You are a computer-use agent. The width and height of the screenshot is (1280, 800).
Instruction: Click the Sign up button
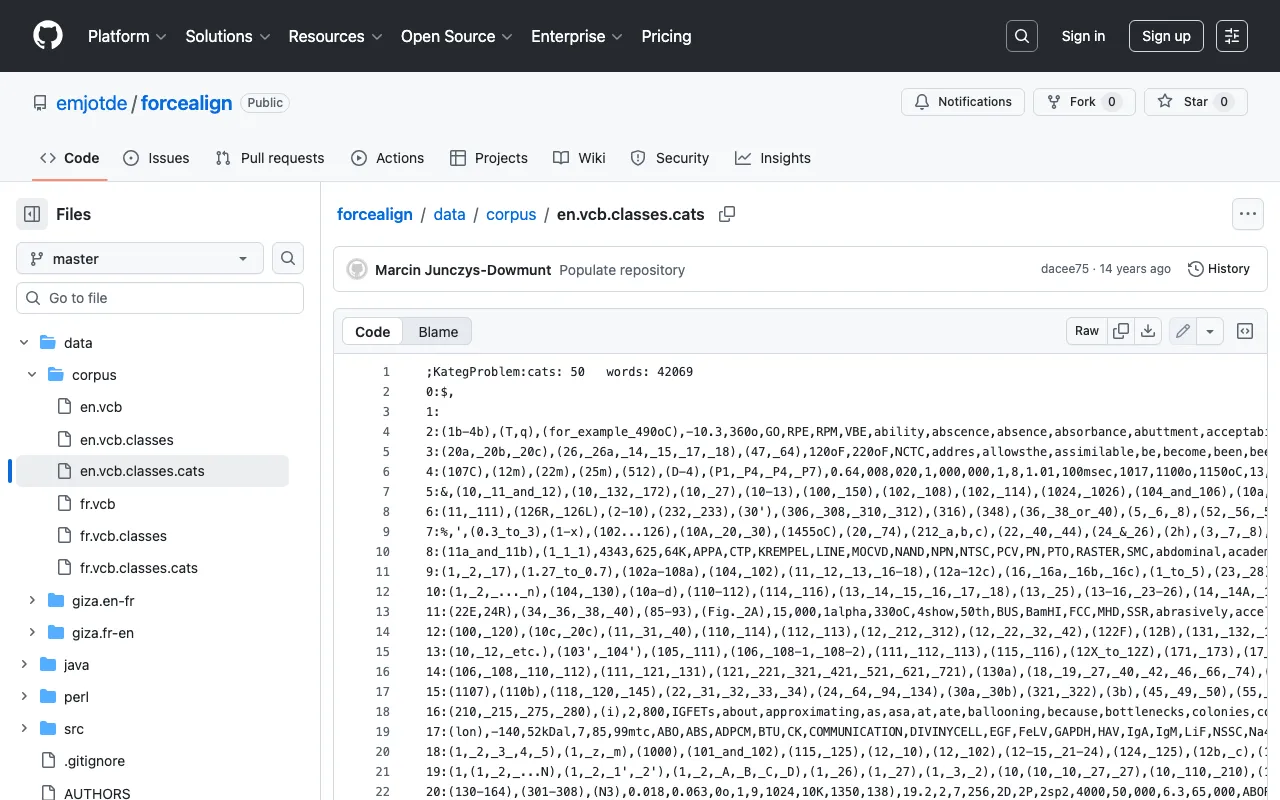tap(1166, 36)
